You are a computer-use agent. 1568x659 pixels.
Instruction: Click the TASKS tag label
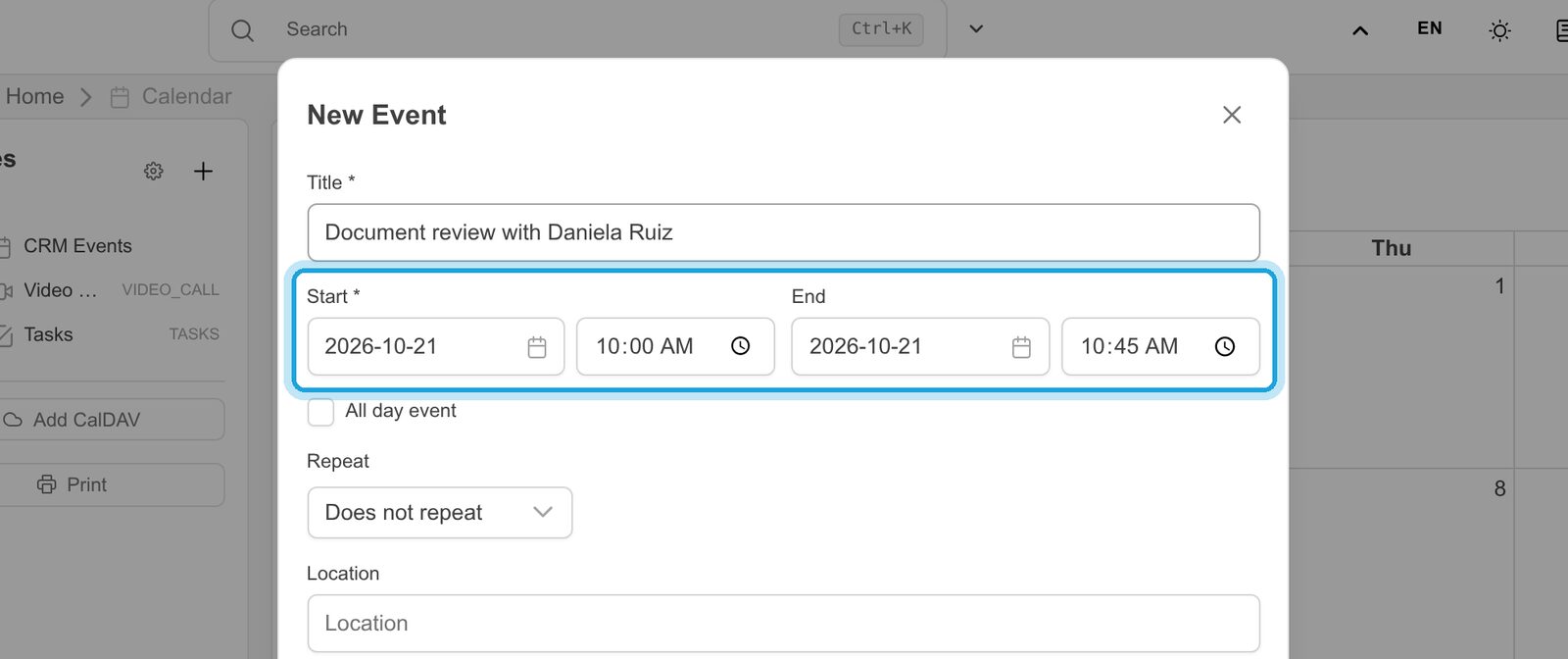click(x=194, y=334)
